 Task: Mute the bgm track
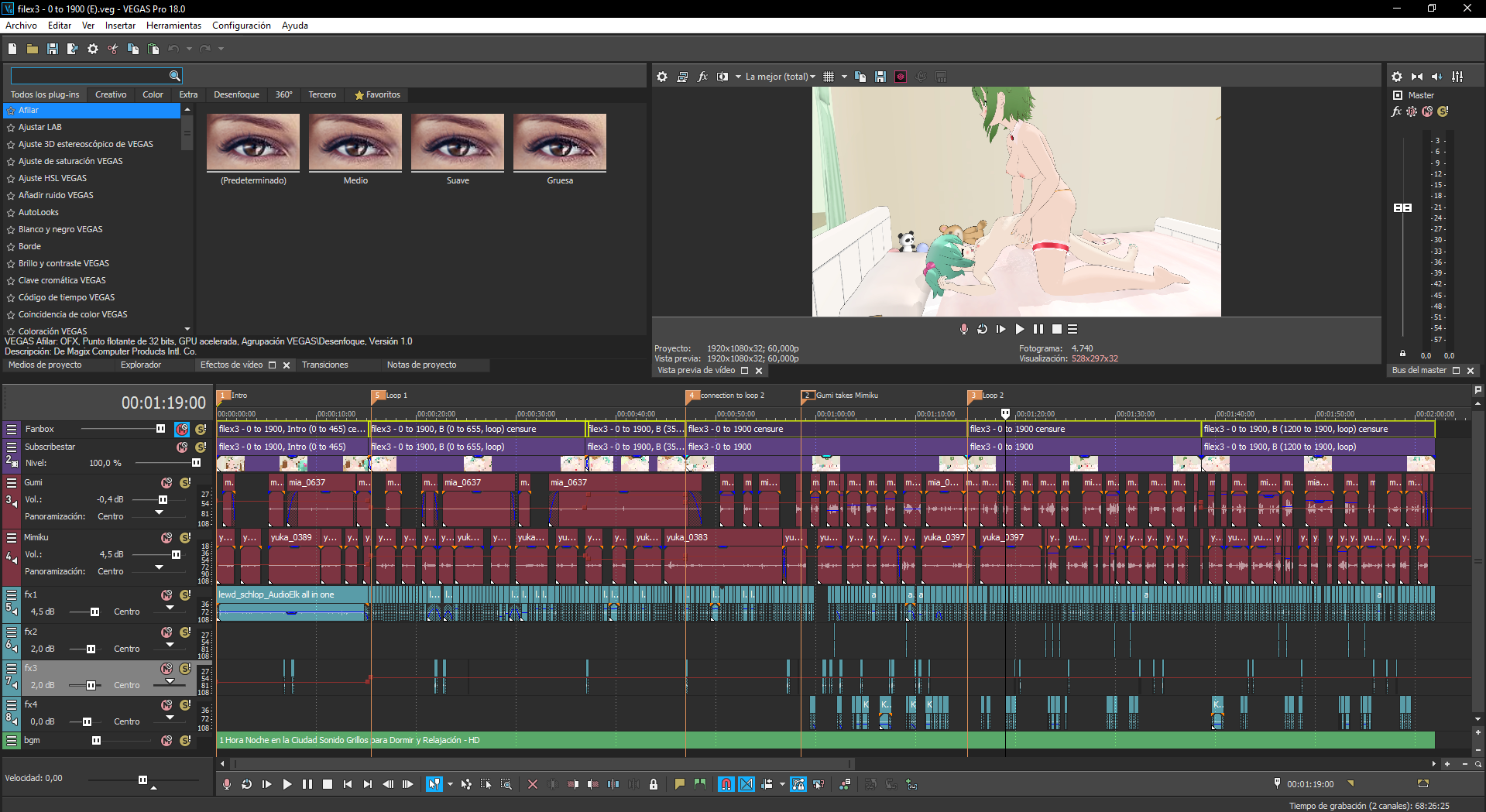click(x=166, y=741)
